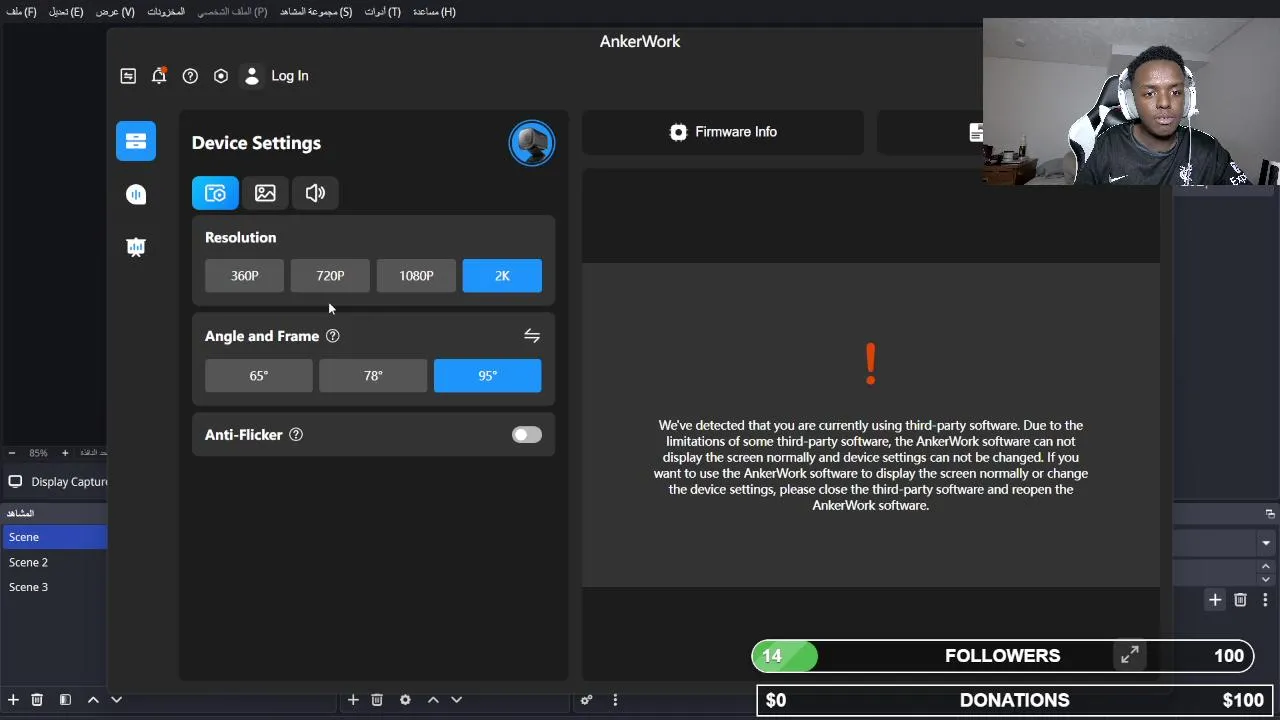Switch to the audio speaker tab

pos(315,193)
